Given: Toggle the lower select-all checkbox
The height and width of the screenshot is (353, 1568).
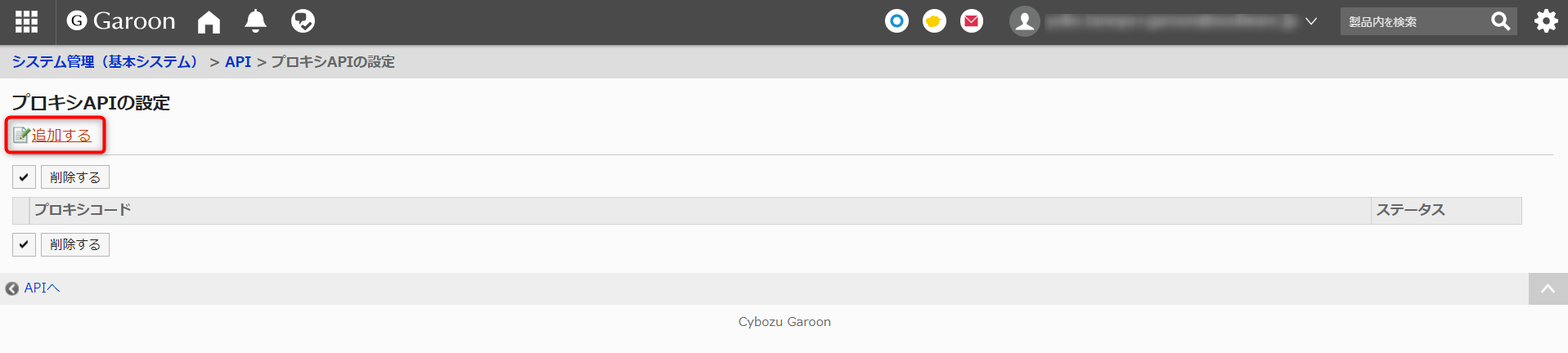Looking at the screenshot, I should (24, 244).
